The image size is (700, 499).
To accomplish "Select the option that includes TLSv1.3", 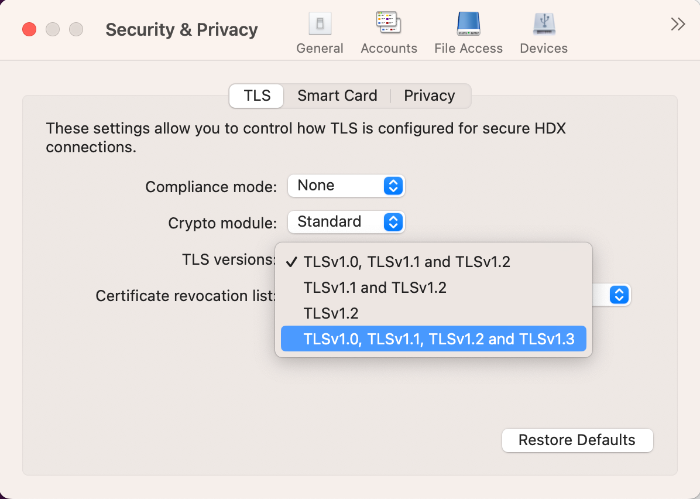I will coord(439,340).
